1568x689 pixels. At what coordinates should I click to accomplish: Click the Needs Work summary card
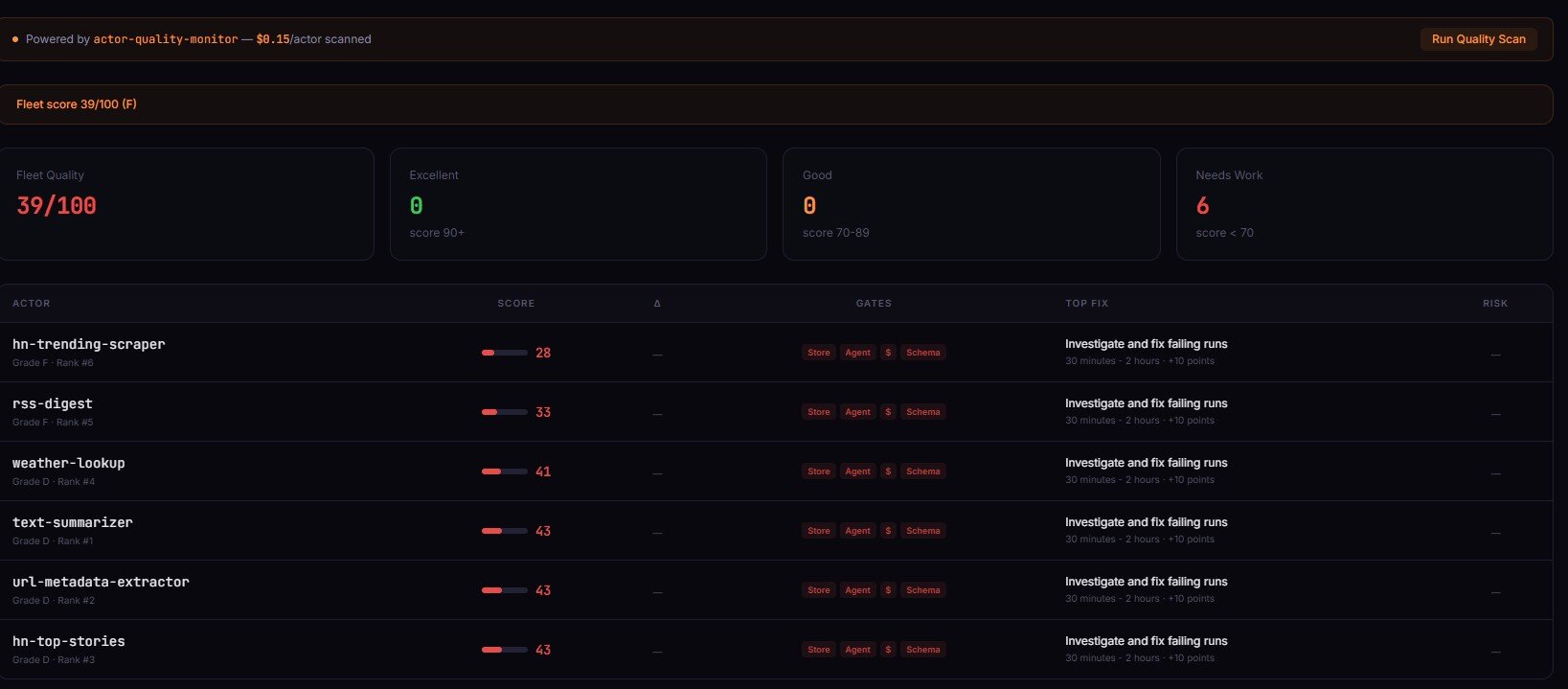[1363, 203]
